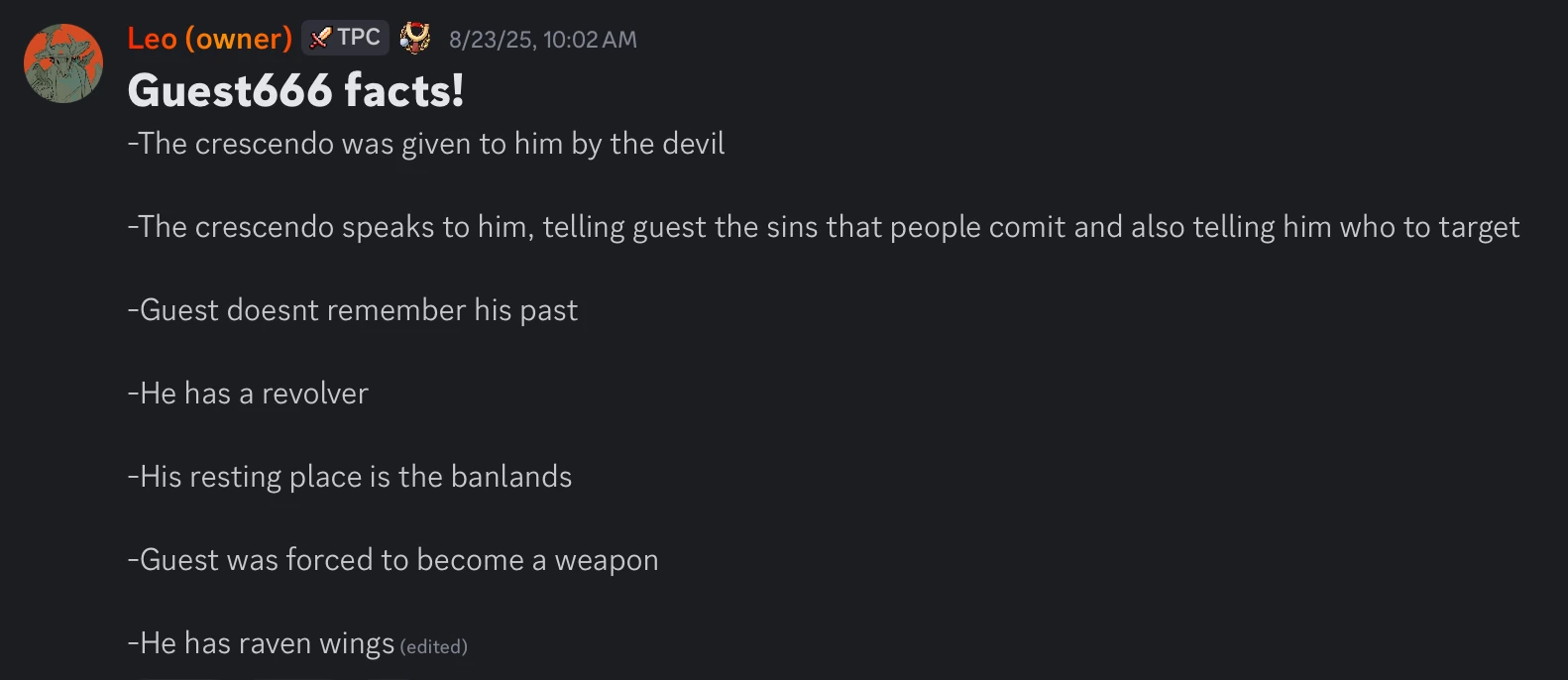The height and width of the screenshot is (680, 1568).
Task: Click Leo's circular profile avatar
Action: tap(63, 63)
